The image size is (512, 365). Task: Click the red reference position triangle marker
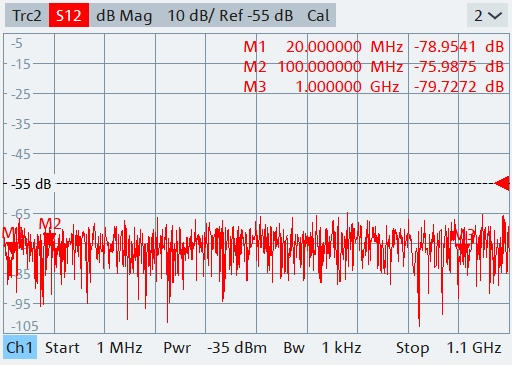pos(502,183)
